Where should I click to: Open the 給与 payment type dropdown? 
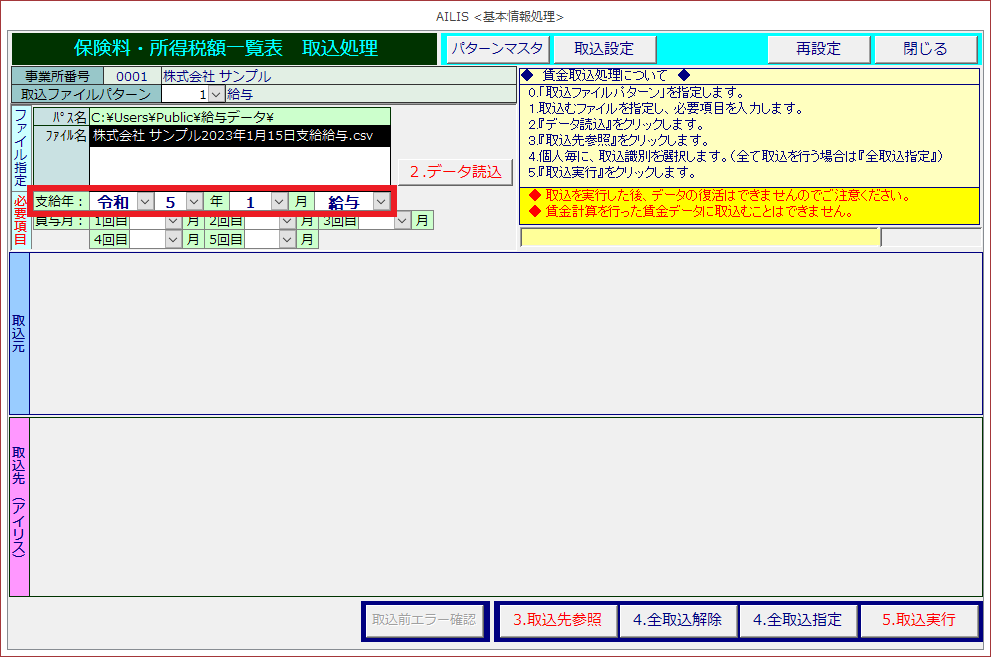(x=380, y=202)
